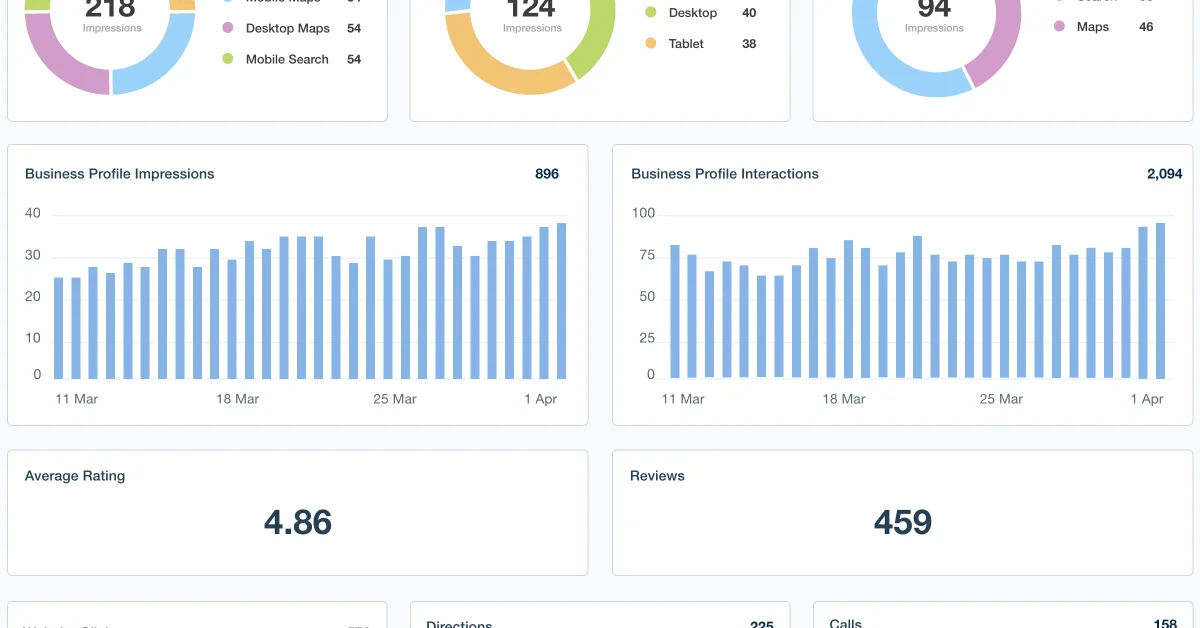The height and width of the screenshot is (628, 1200).
Task: Click the tallest bar near 1 Apr in Impressions chart
Action: pyautogui.click(x=561, y=300)
